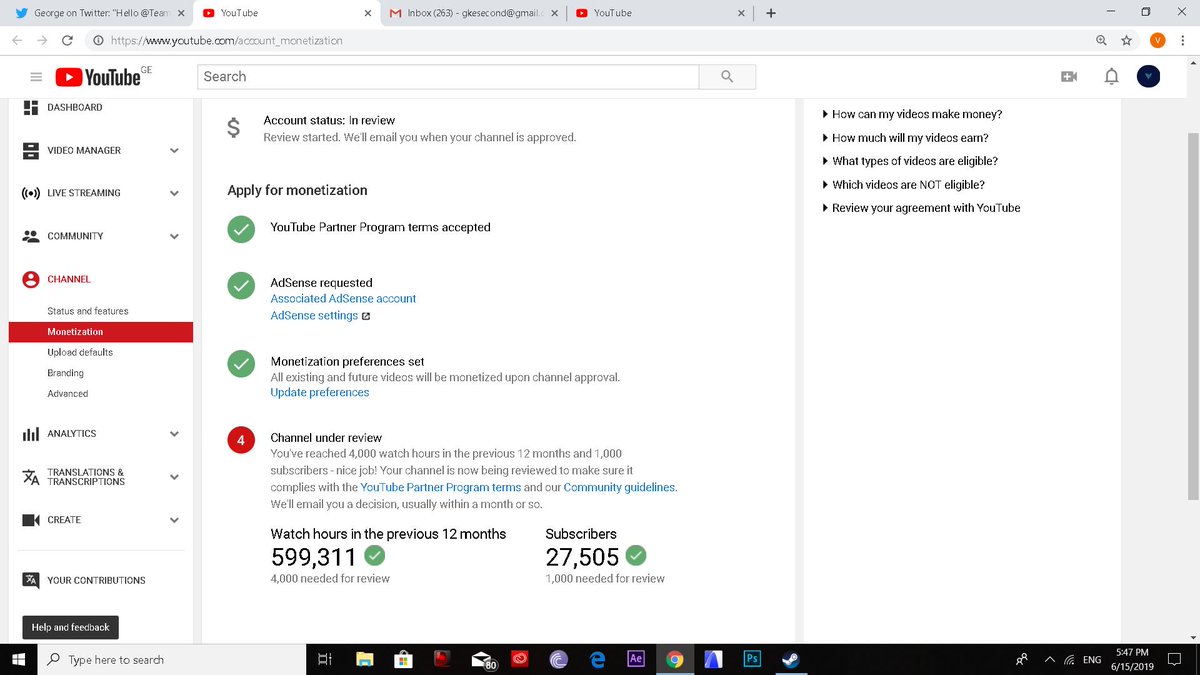Expand the Translations & Transcriptions chevron
This screenshot has height=675, width=1200.
[174, 477]
